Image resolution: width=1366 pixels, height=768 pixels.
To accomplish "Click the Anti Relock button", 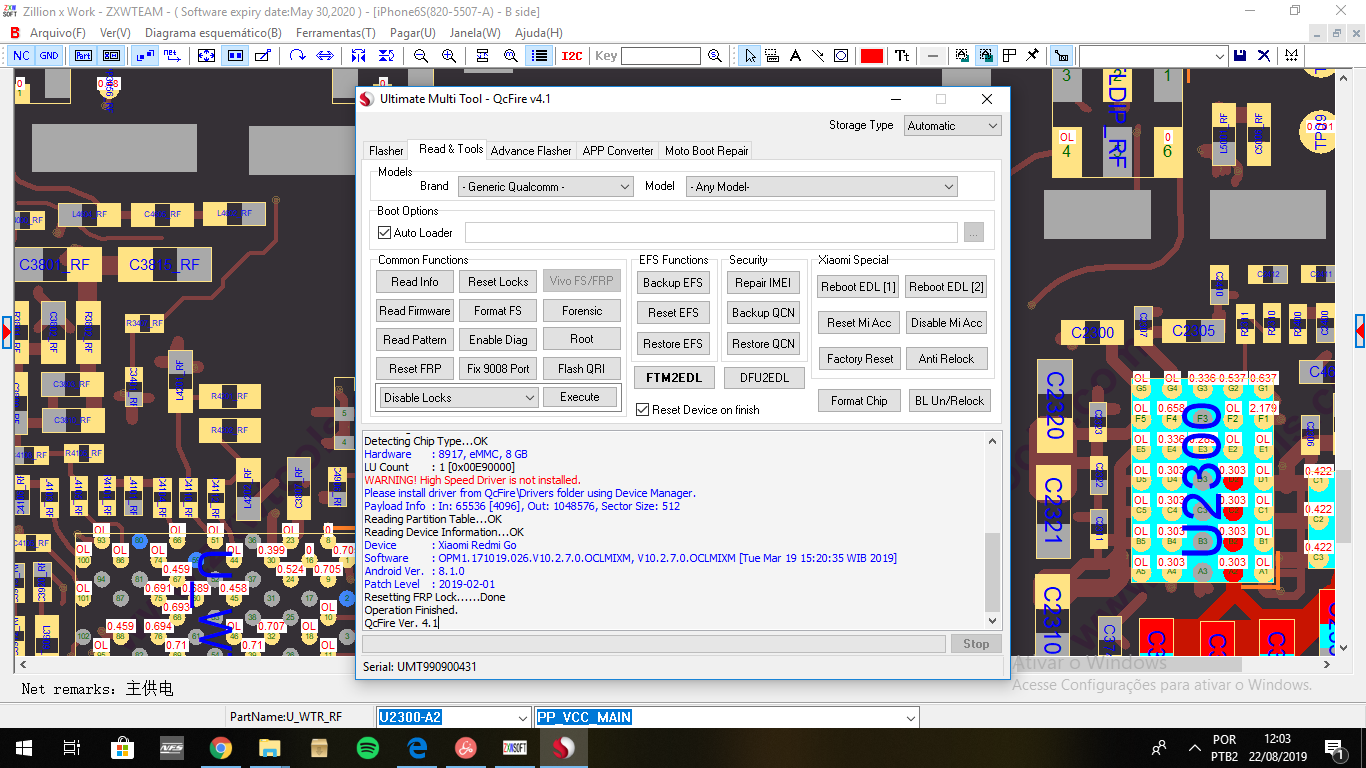I will click(x=947, y=359).
